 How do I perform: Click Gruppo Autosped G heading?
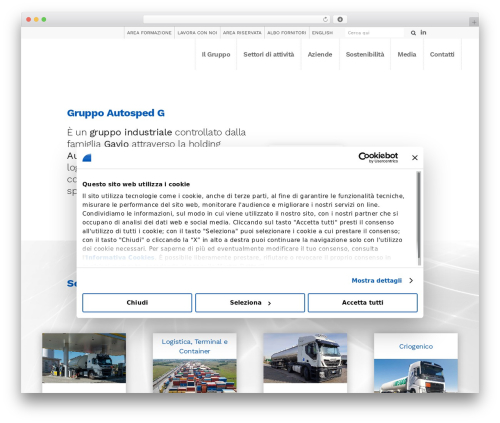coord(116,113)
